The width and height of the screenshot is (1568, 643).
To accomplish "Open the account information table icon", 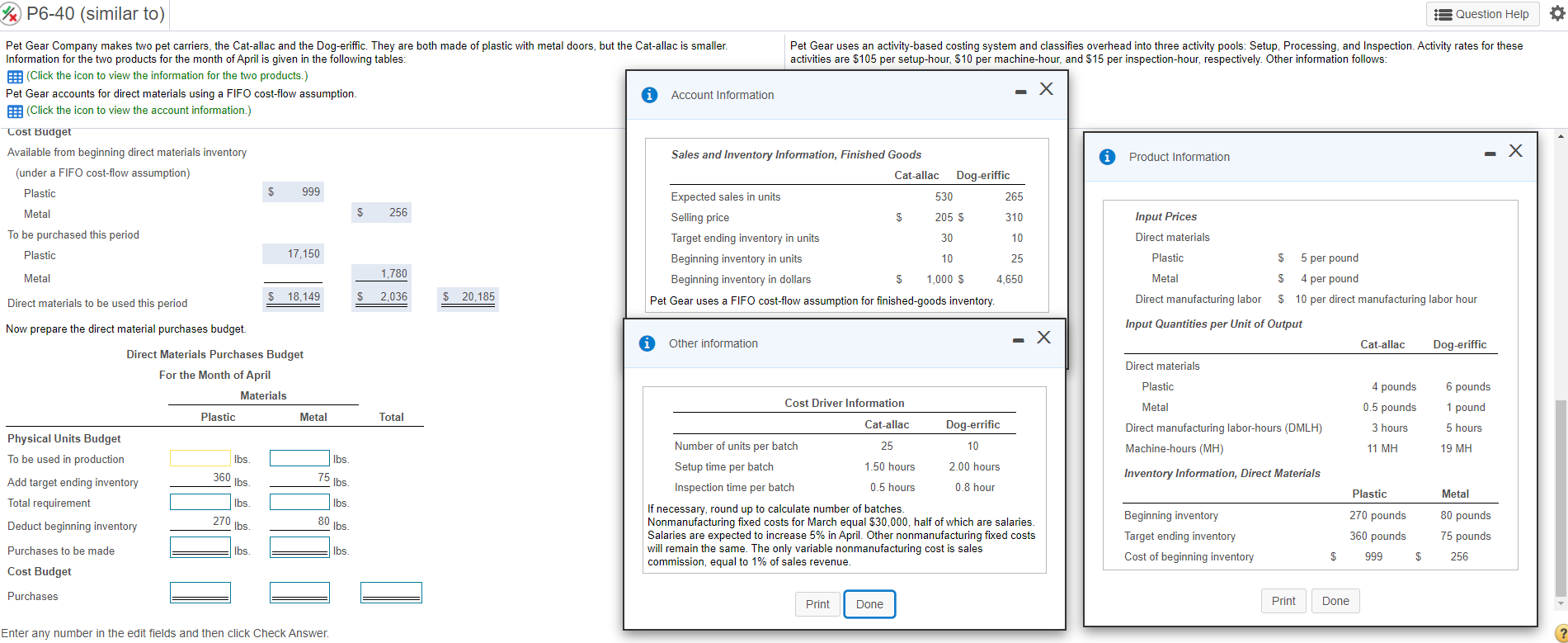I will point(15,111).
